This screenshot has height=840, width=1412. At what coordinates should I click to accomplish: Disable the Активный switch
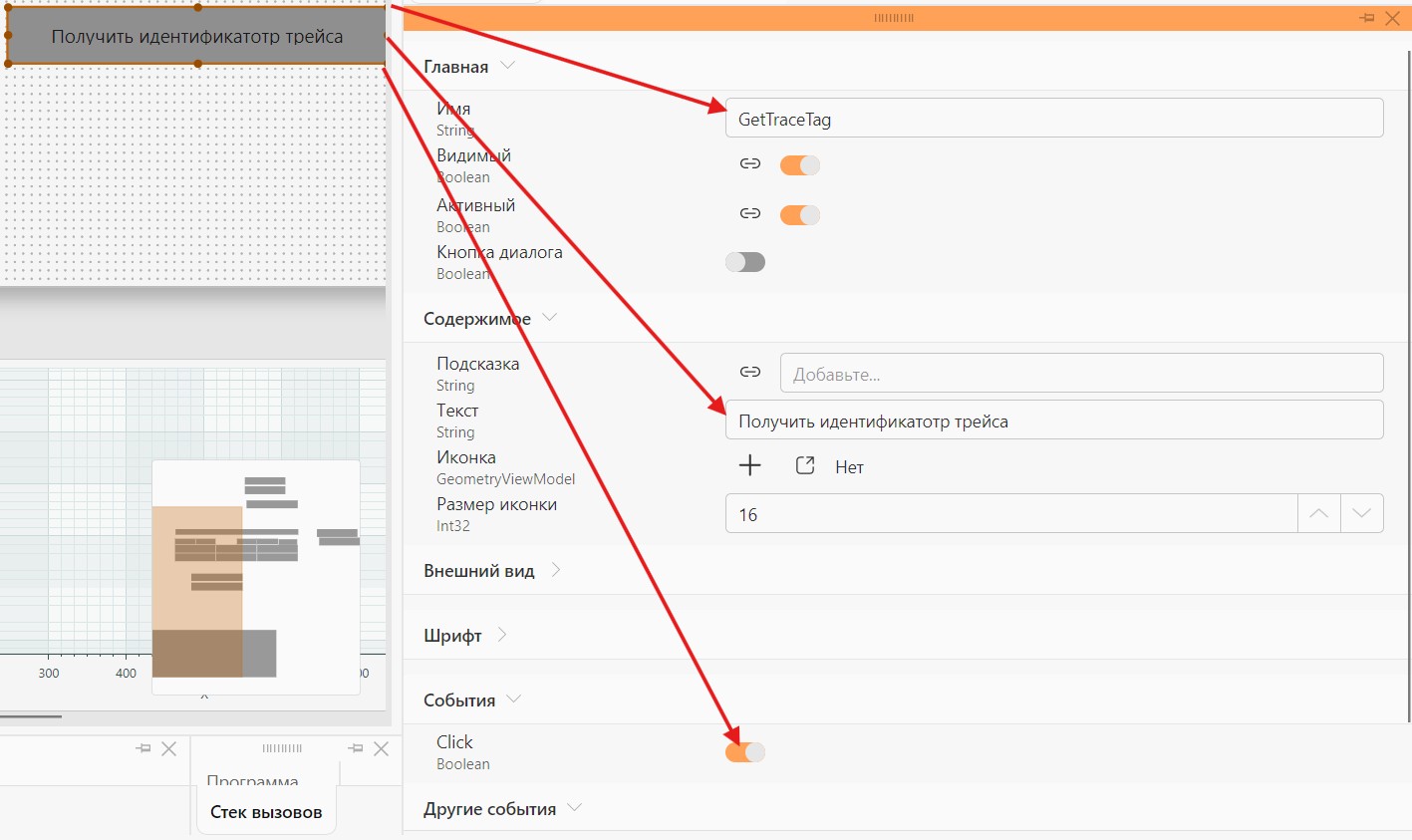[x=799, y=214]
